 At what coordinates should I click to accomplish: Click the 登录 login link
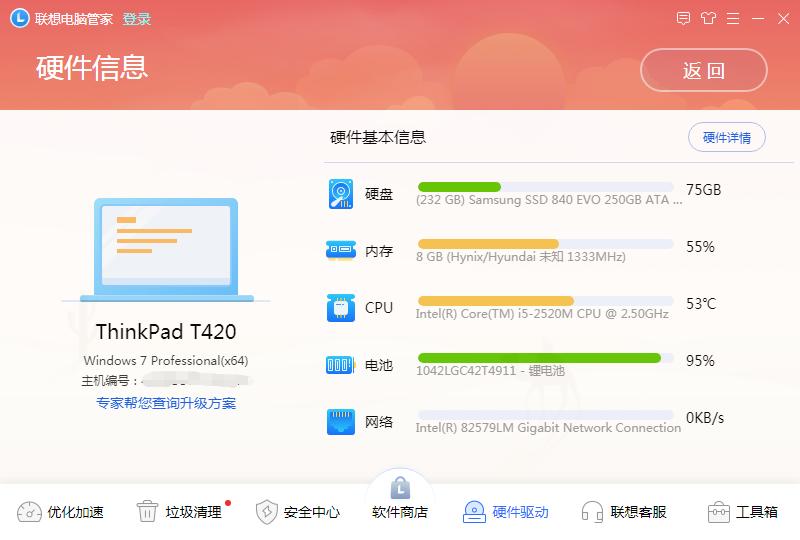click(137, 19)
